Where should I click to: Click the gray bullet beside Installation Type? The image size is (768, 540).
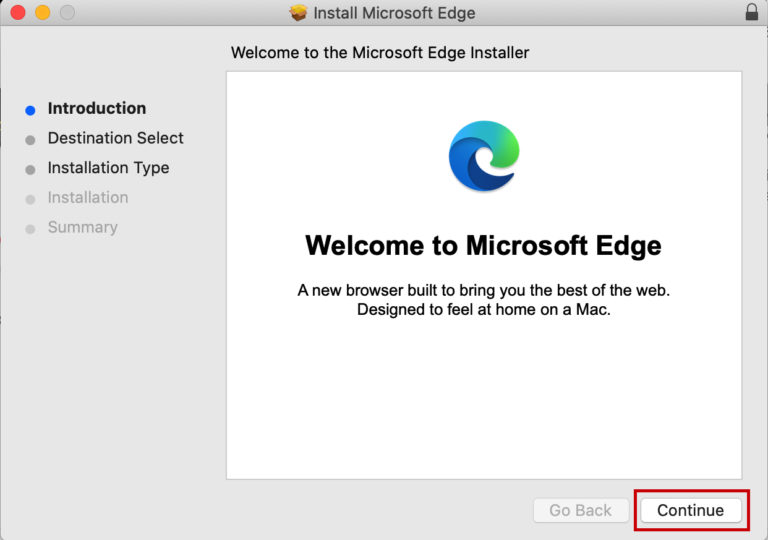(30, 170)
